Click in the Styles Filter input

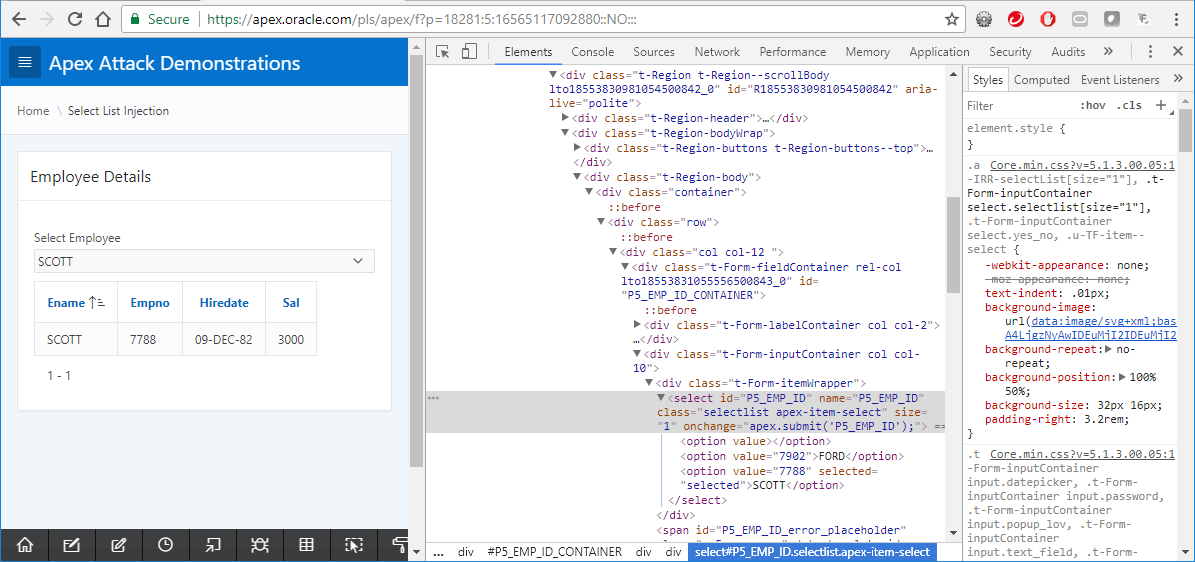[x=1017, y=106]
